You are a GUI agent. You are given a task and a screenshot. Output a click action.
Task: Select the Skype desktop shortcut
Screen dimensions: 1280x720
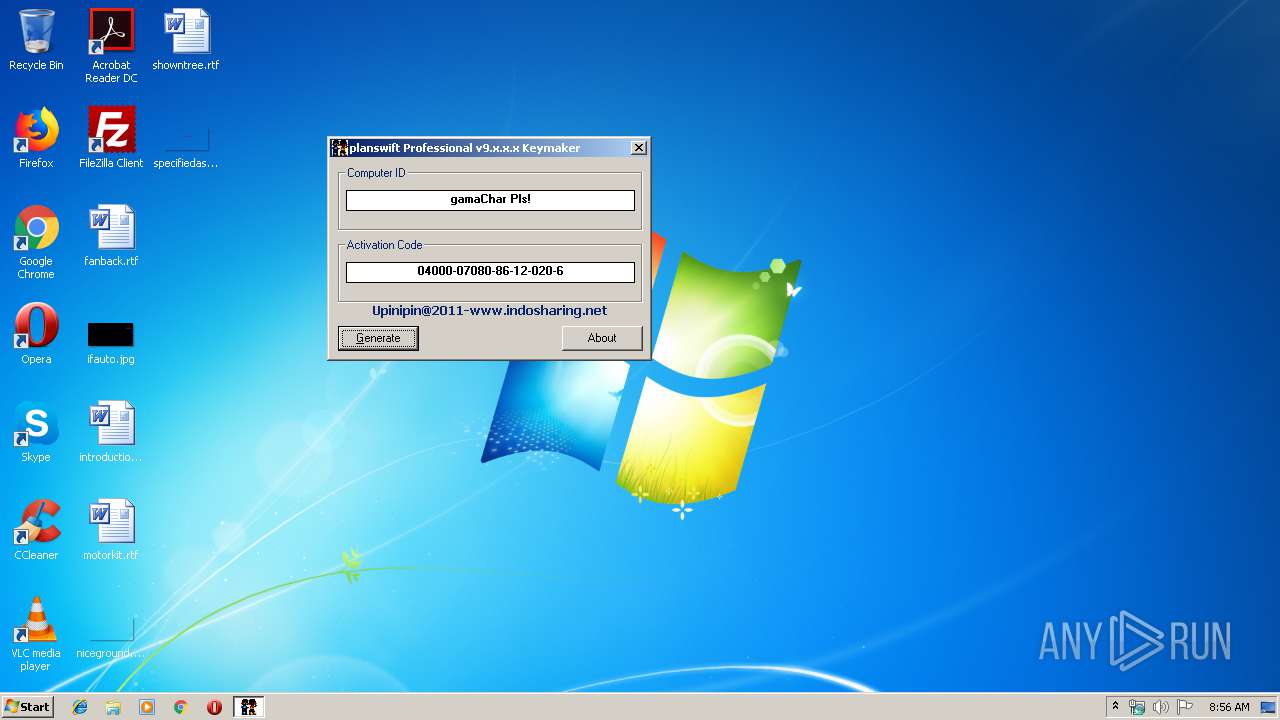pyautogui.click(x=36, y=432)
